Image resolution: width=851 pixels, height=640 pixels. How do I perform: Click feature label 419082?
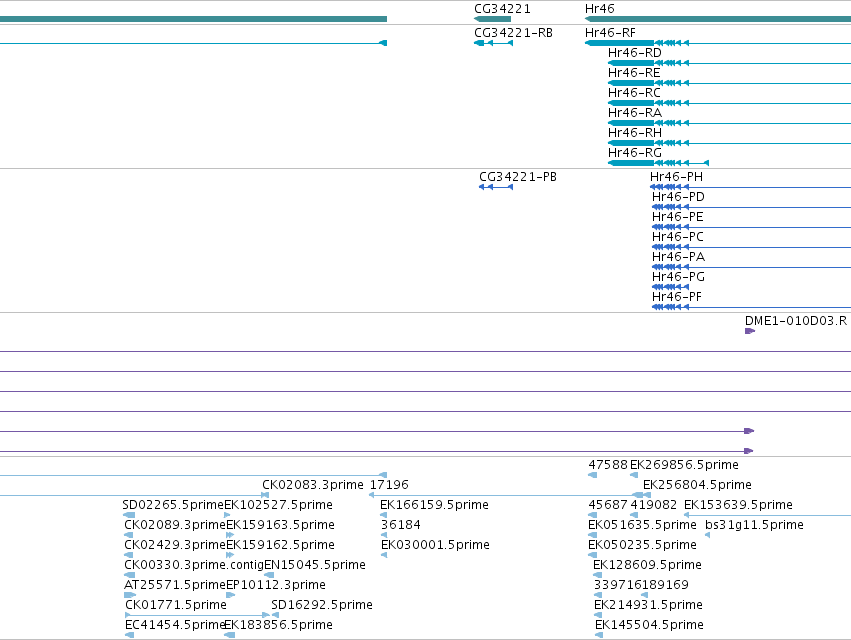pyautogui.click(x=653, y=505)
